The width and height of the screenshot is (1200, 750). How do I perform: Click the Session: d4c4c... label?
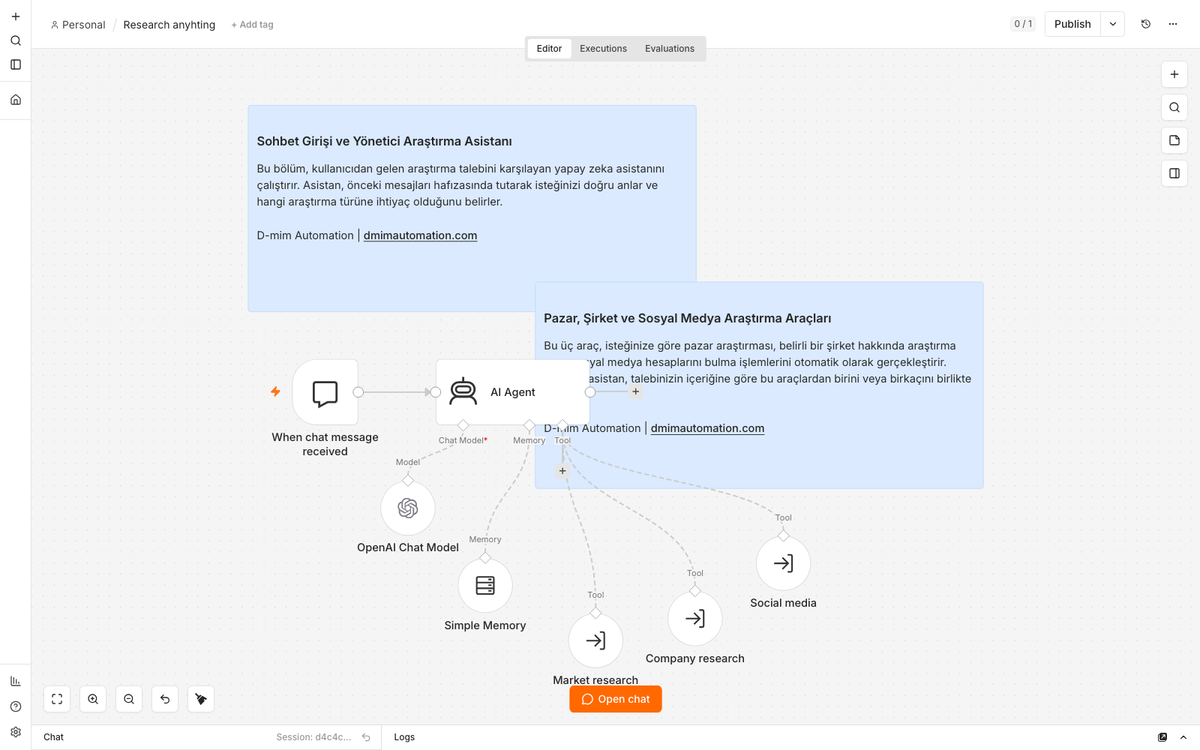(x=314, y=737)
